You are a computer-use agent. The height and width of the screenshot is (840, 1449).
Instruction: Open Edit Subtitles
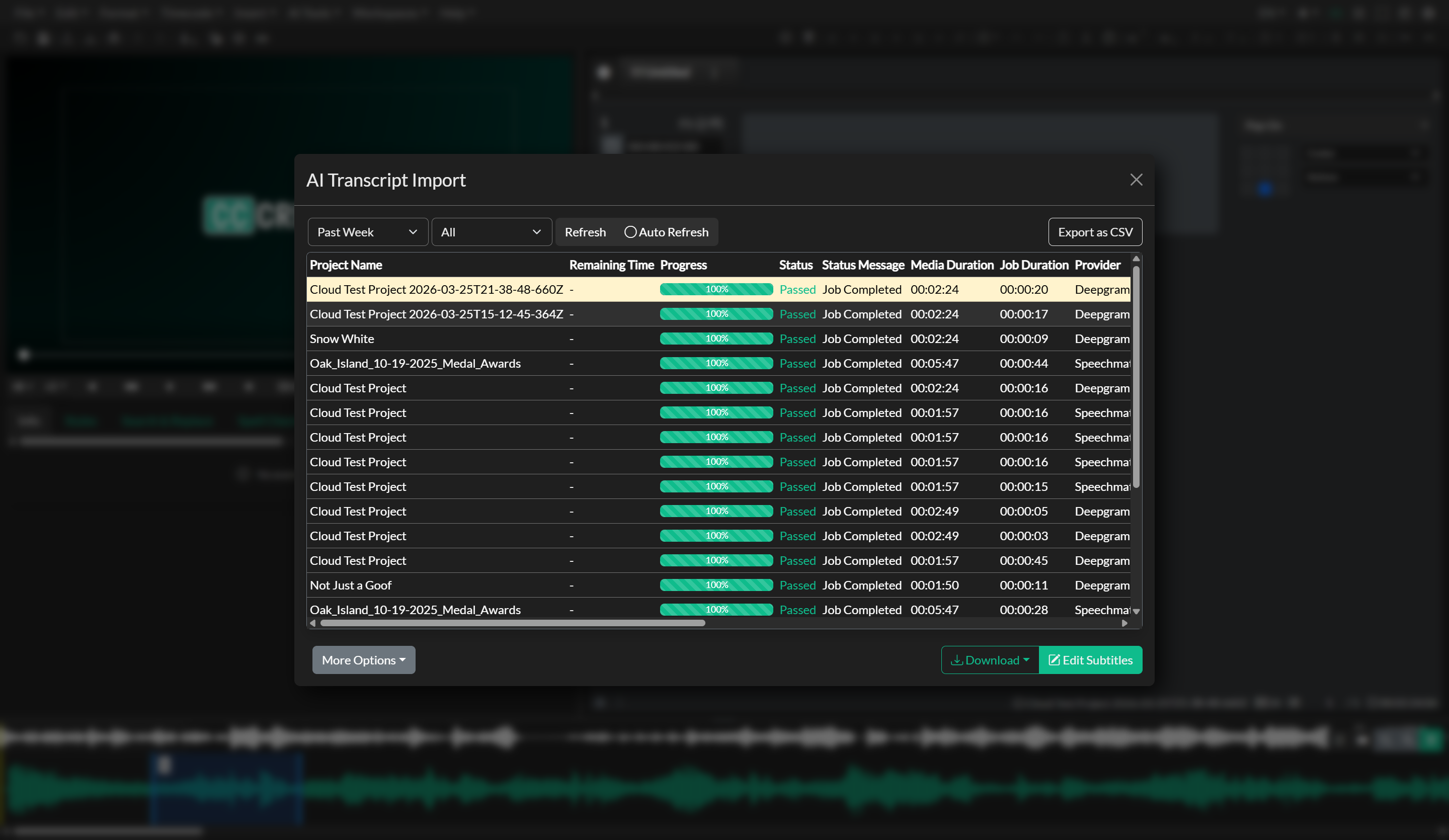(1090, 659)
